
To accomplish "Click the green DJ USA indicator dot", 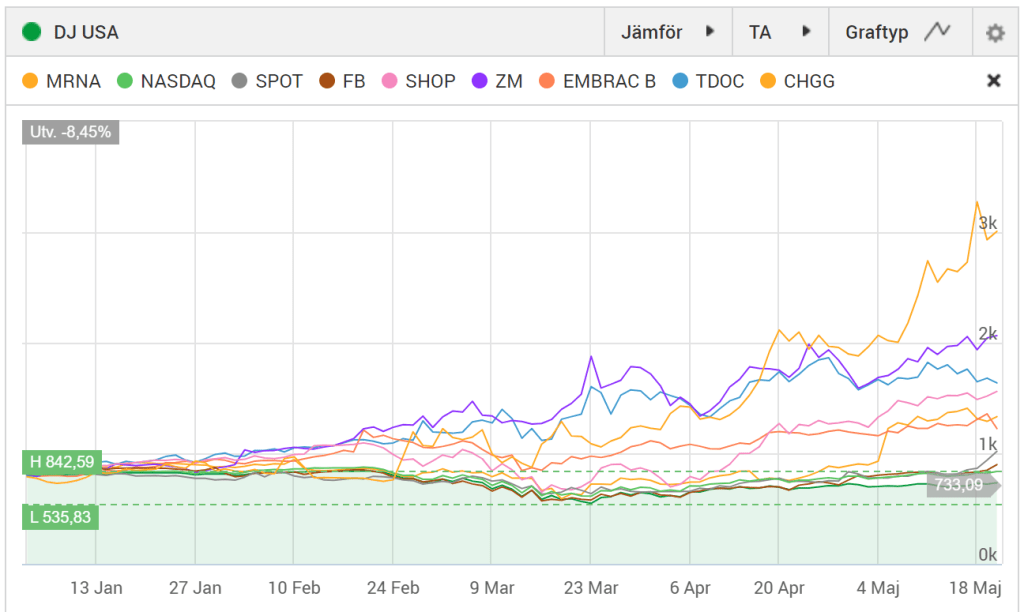I will (31, 32).
